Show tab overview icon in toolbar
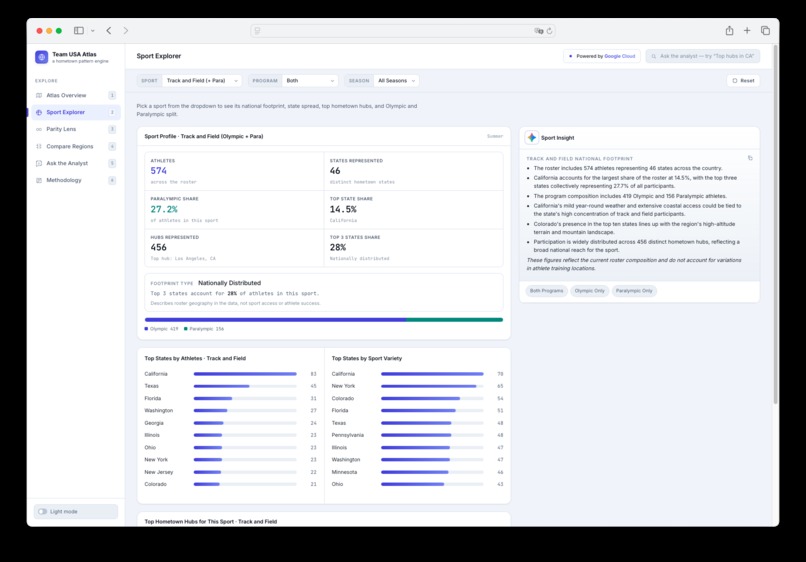Image resolution: width=806 pixels, height=562 pixels. 765,31
